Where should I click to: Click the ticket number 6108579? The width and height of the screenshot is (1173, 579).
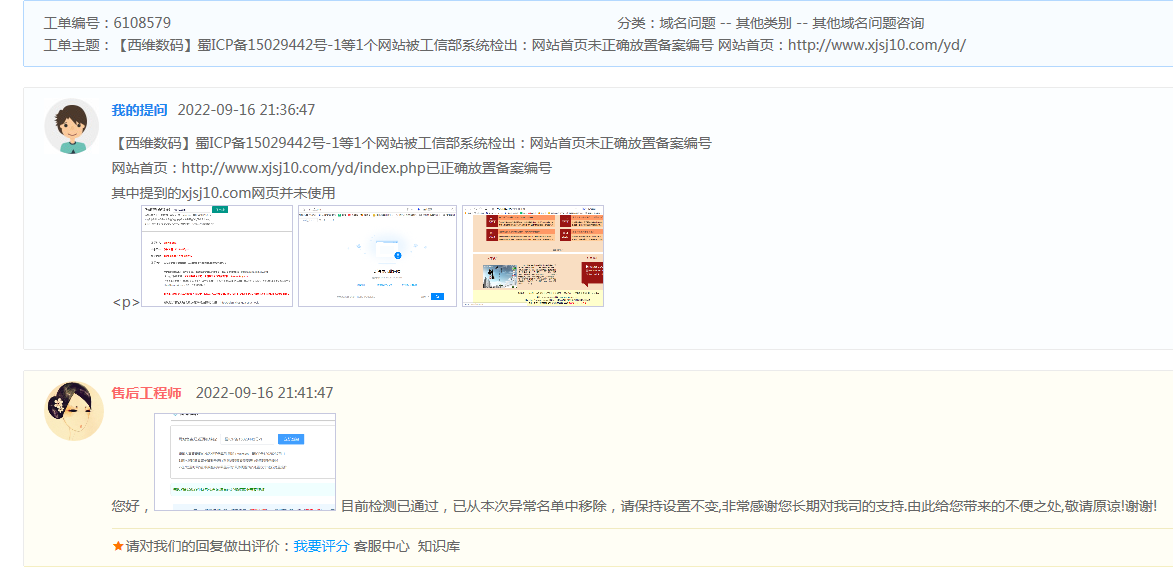coord(141,23)
